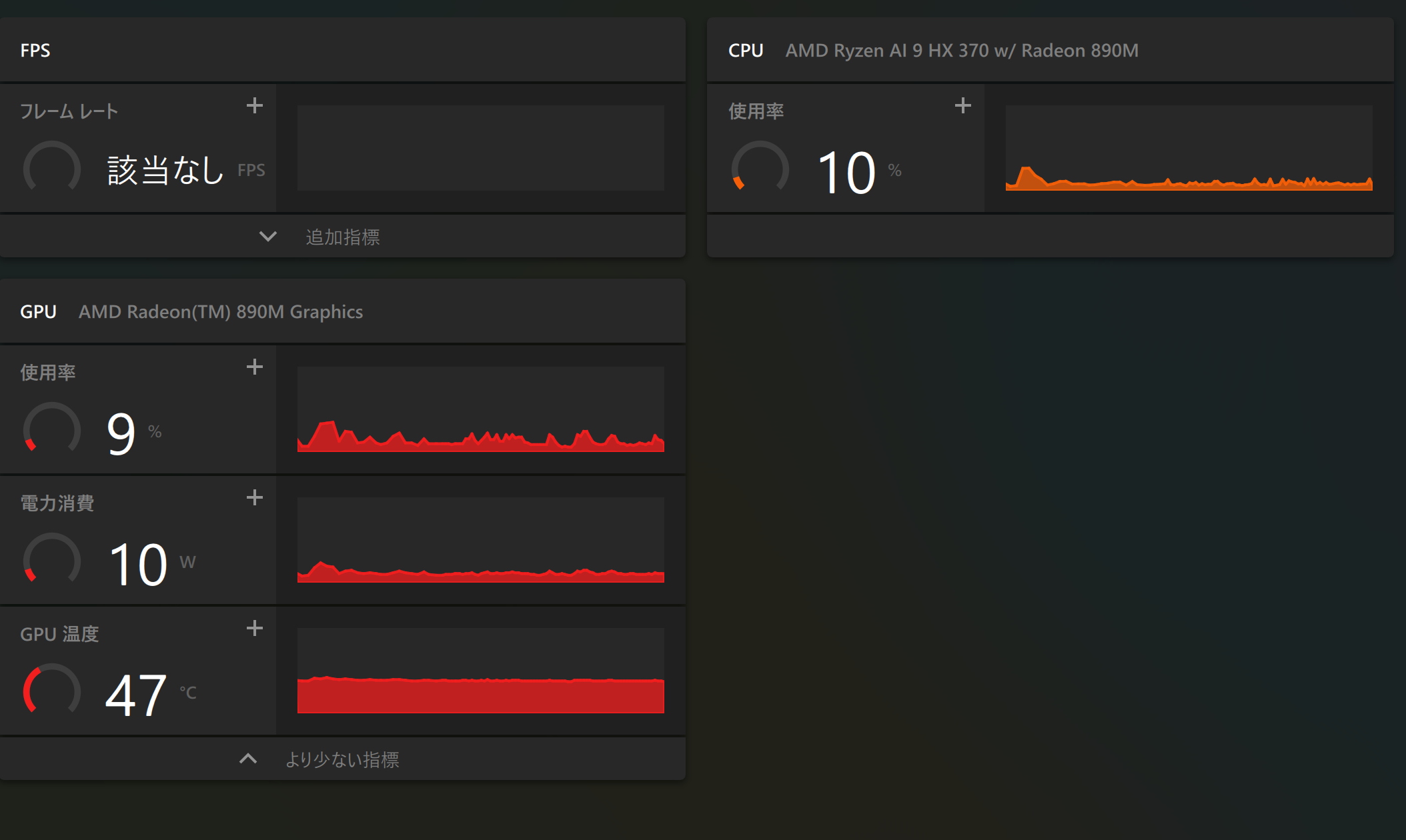Click plus icon next to フレーム レート
Viewport: 1406px width, 840px height.
click(x=254, y=105)
